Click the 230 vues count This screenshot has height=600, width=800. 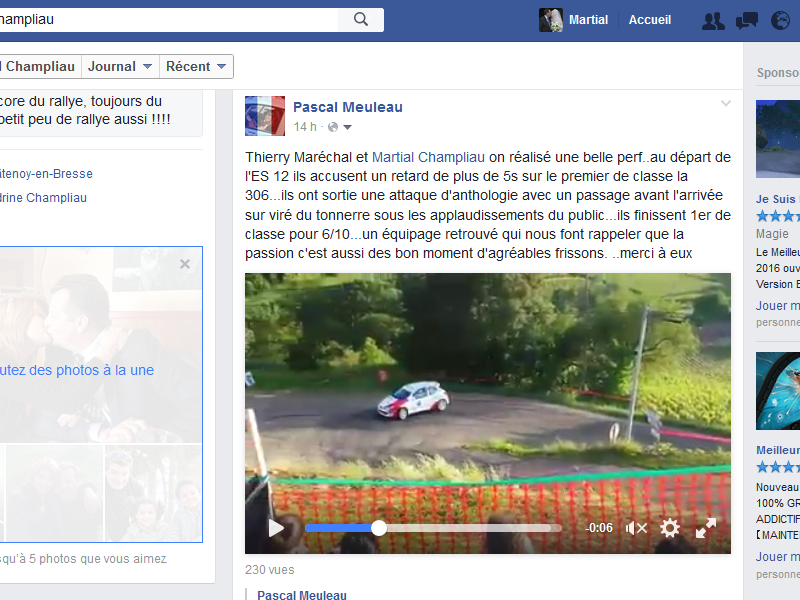pos(269,570)
